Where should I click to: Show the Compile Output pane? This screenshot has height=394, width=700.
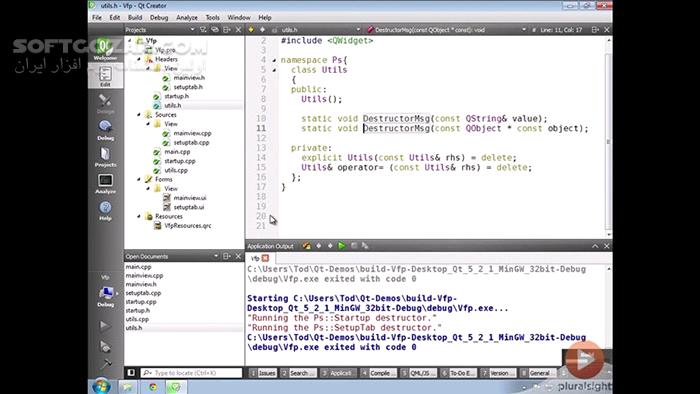click(378, 373)
